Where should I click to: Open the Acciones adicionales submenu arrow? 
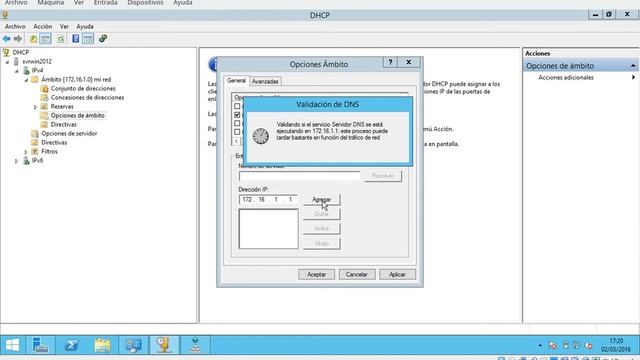click(x=633, y=77)
